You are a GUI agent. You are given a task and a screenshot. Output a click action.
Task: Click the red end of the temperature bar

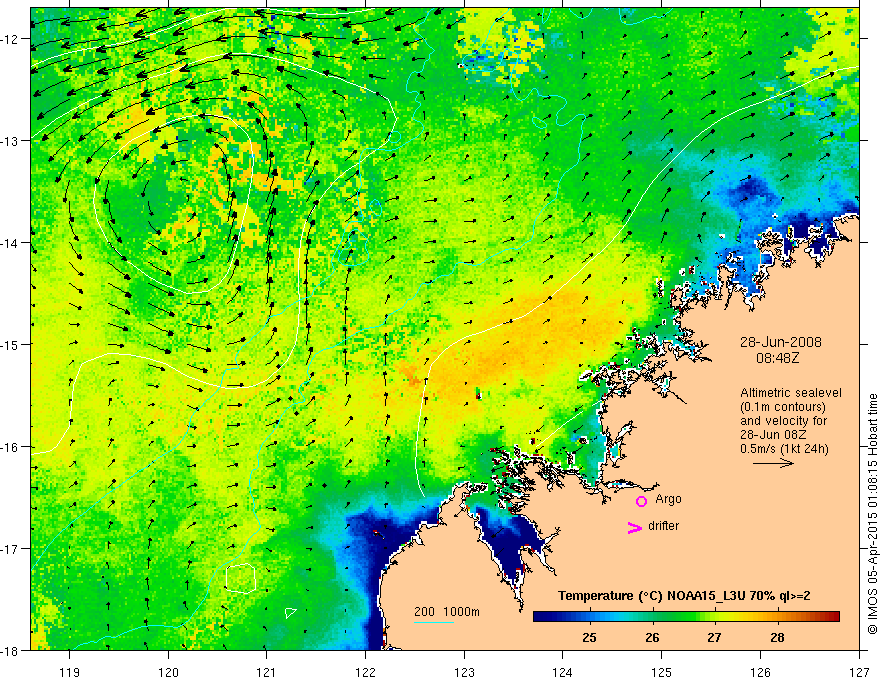point(833,616)
